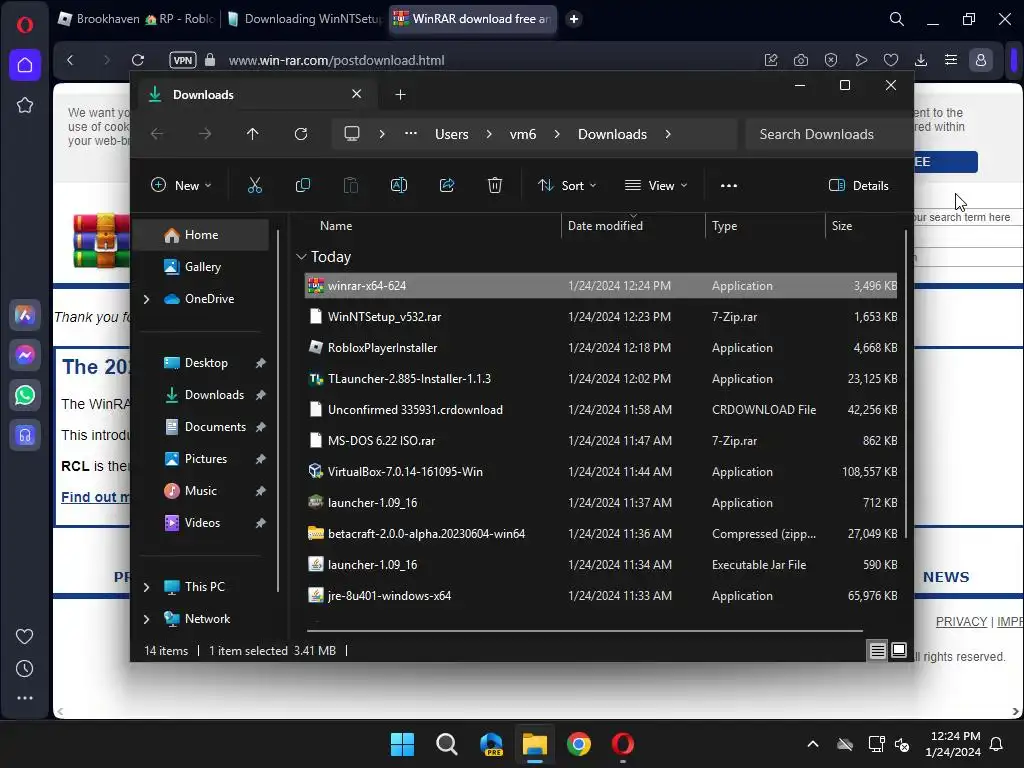This screenshot has height=768, width=1024.
Task: Click the Rename icon in Explorer toolbar
Action: (x=399, y=185)
